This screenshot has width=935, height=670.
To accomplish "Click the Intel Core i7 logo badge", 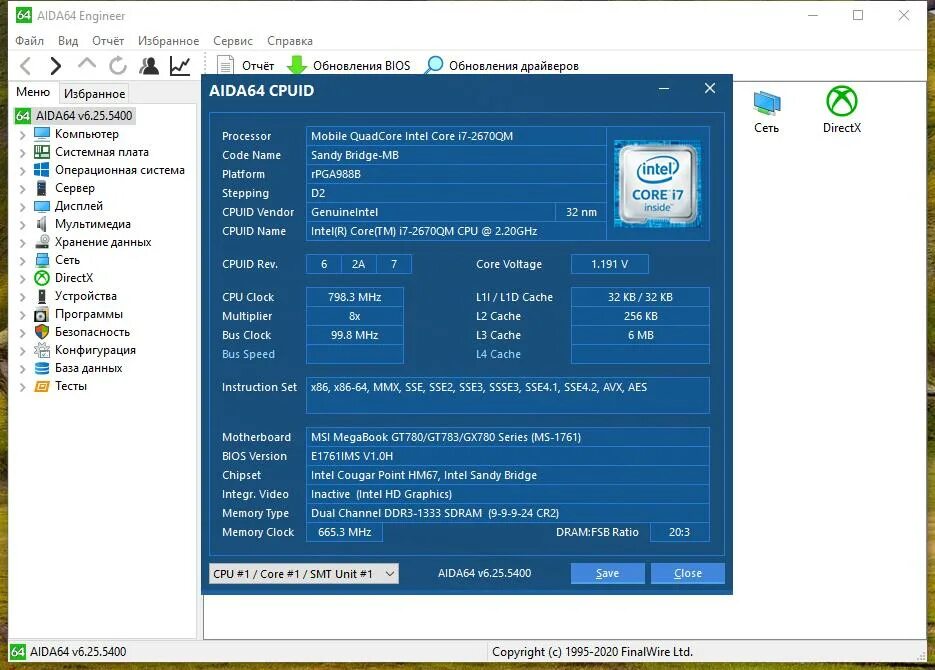I will [x=657, y=184].
